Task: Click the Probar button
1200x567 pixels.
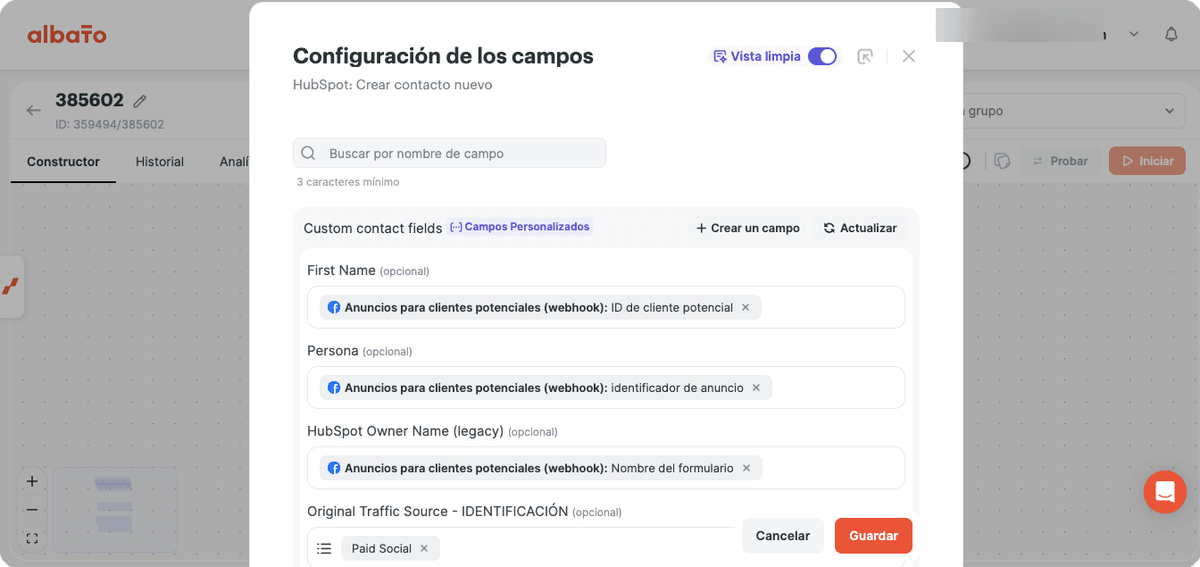Action: click(x=1060, y=161)
